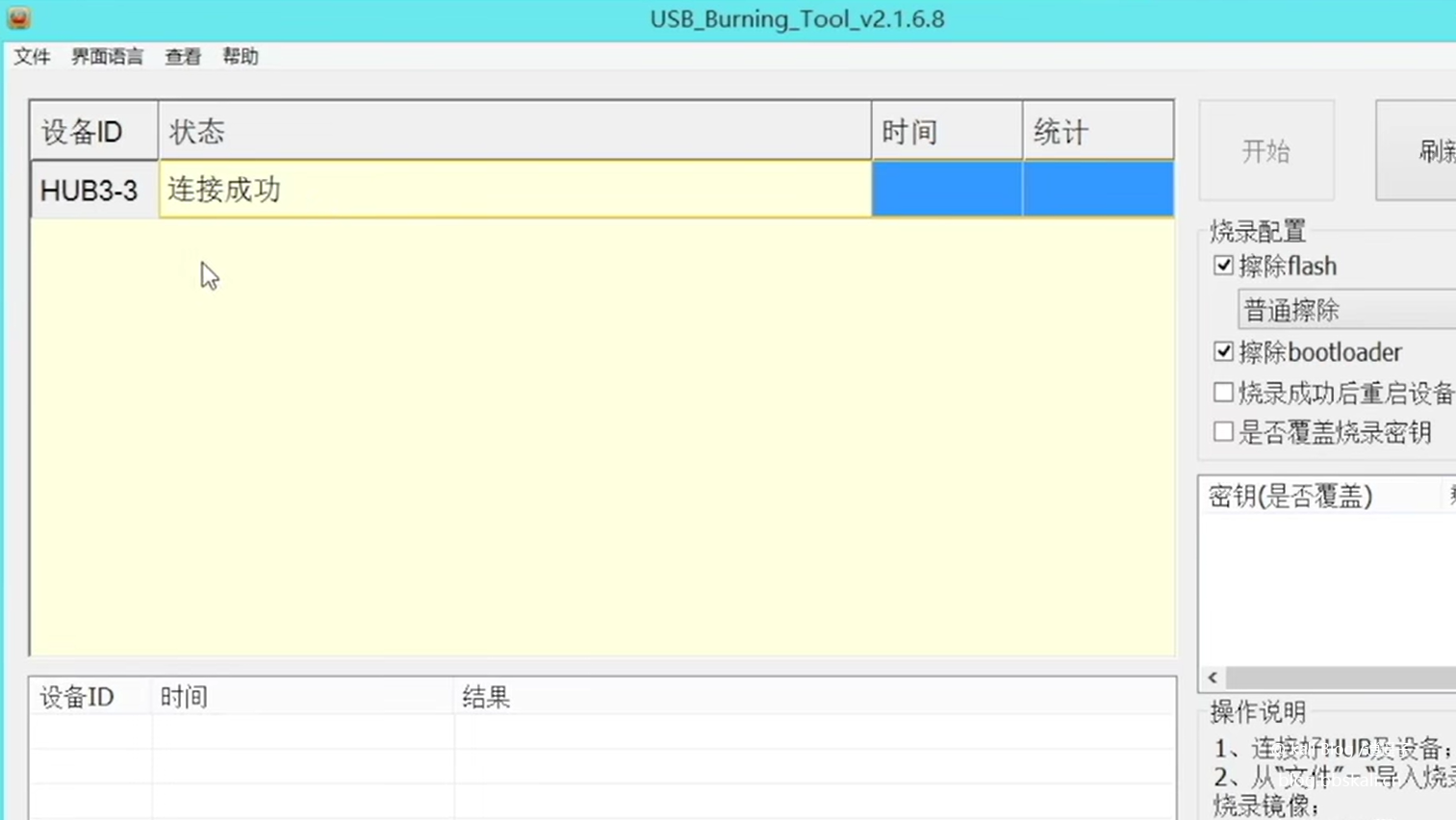Click the 开始 button

click(x=1265, y=151)
